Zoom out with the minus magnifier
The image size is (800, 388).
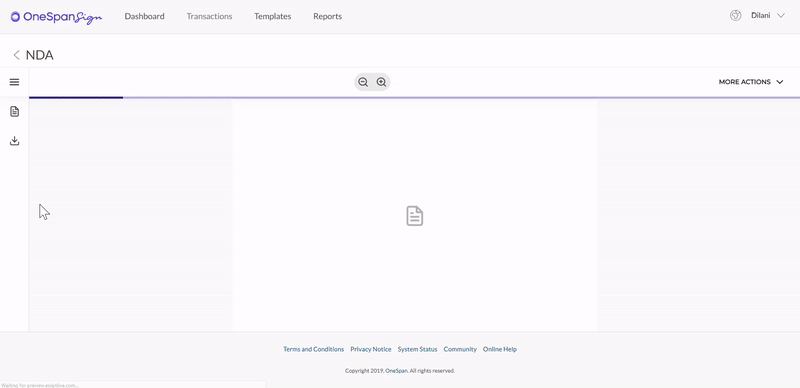(363, 82)
